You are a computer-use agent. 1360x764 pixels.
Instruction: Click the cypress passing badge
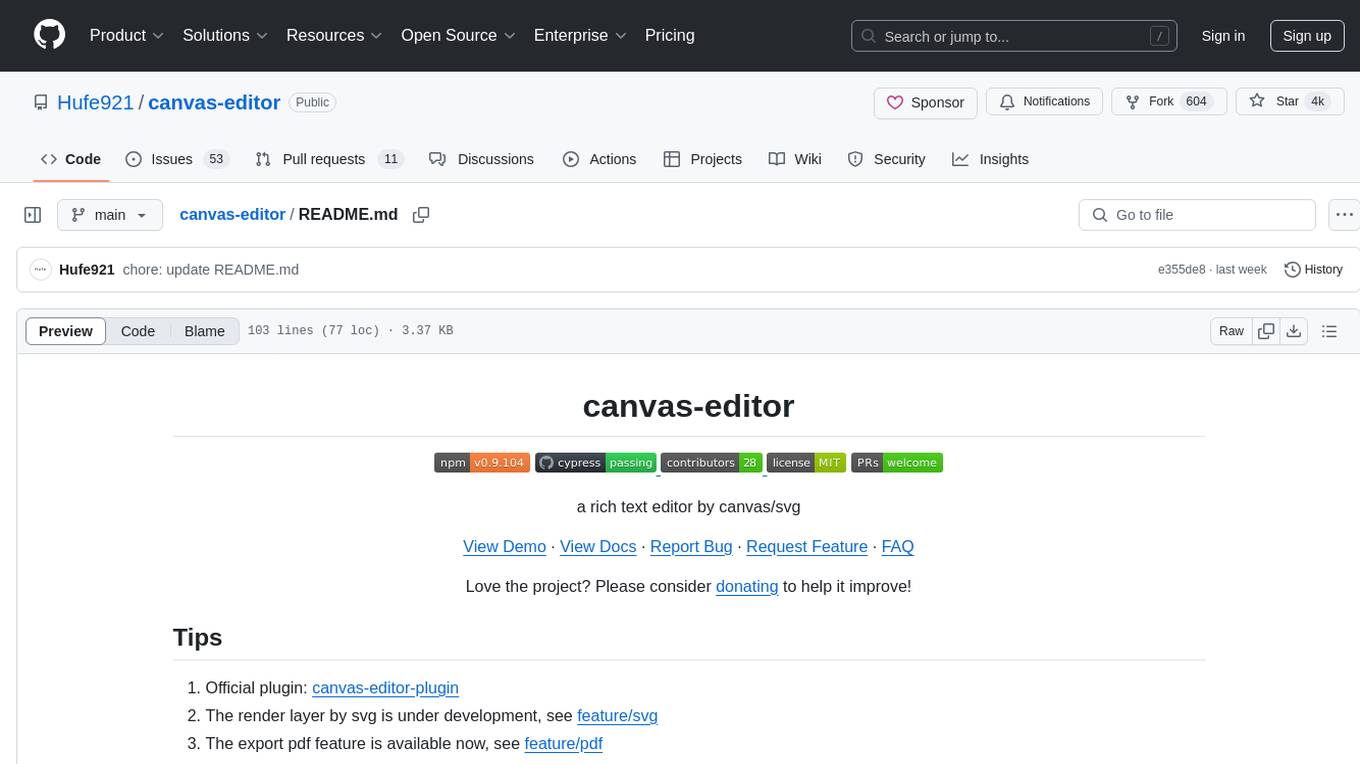click(x=596, y=462)
